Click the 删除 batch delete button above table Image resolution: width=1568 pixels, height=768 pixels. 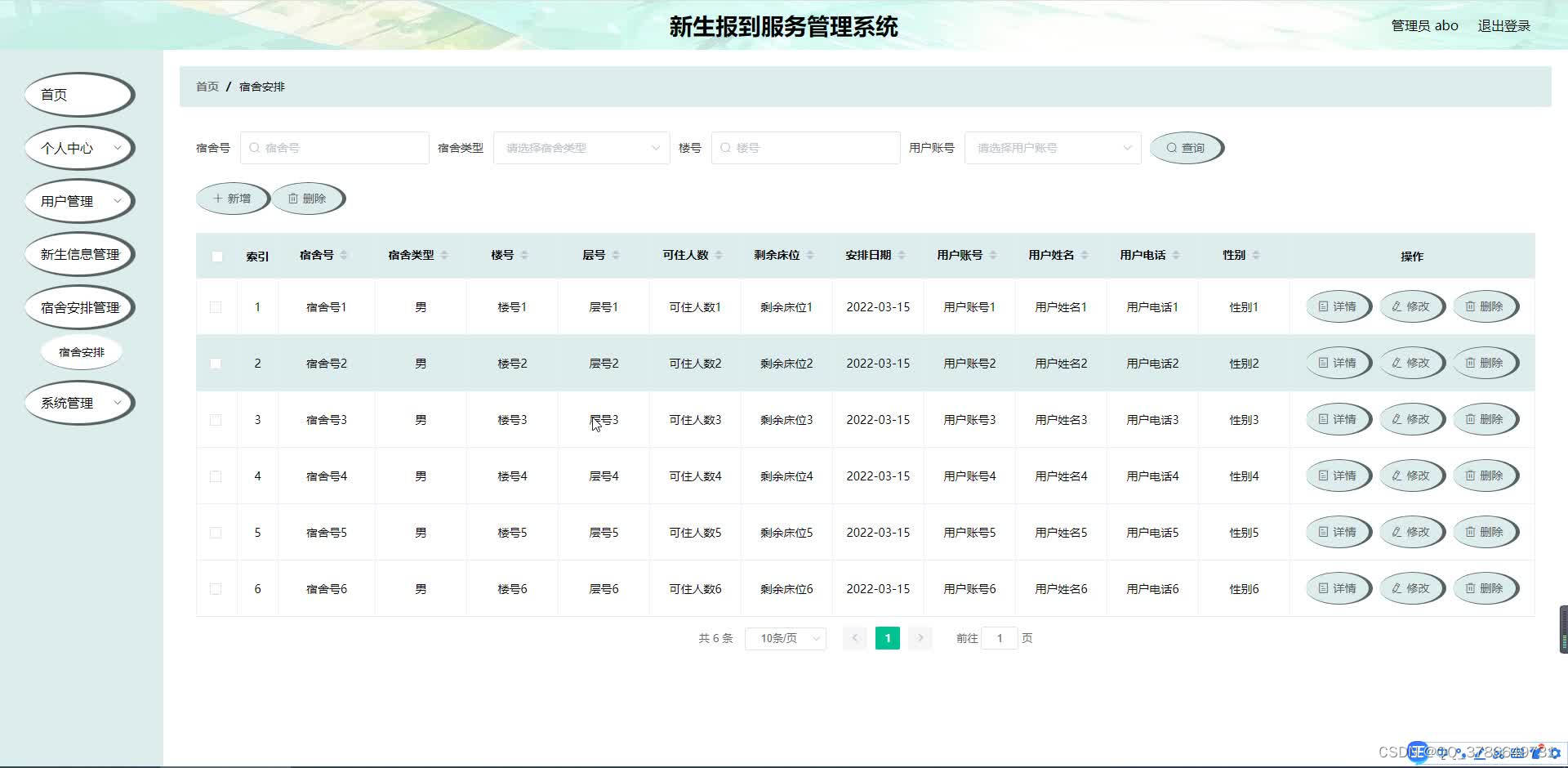(x=307, y=199)
